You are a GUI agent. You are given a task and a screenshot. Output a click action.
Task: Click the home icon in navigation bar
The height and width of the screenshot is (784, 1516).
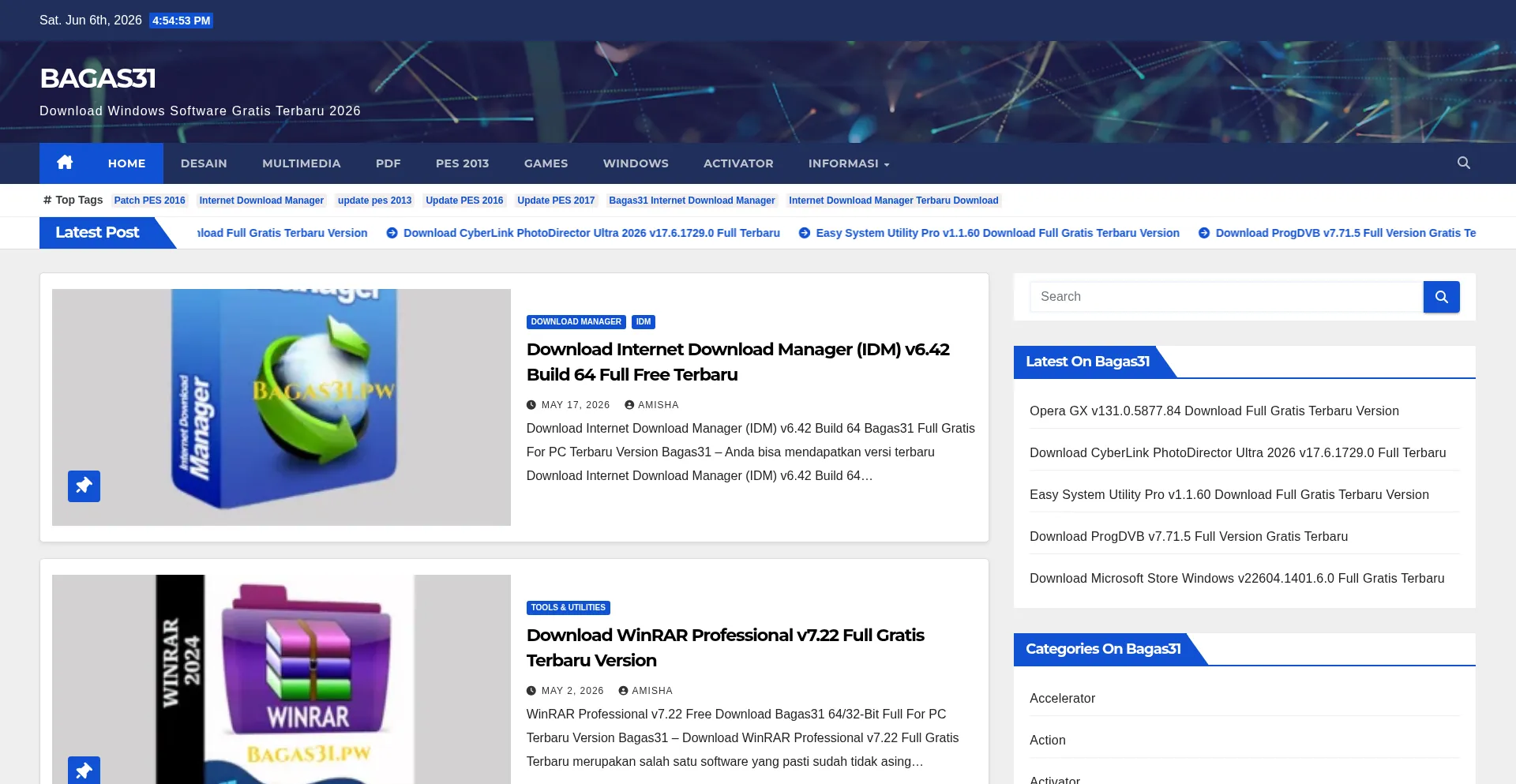65,163
